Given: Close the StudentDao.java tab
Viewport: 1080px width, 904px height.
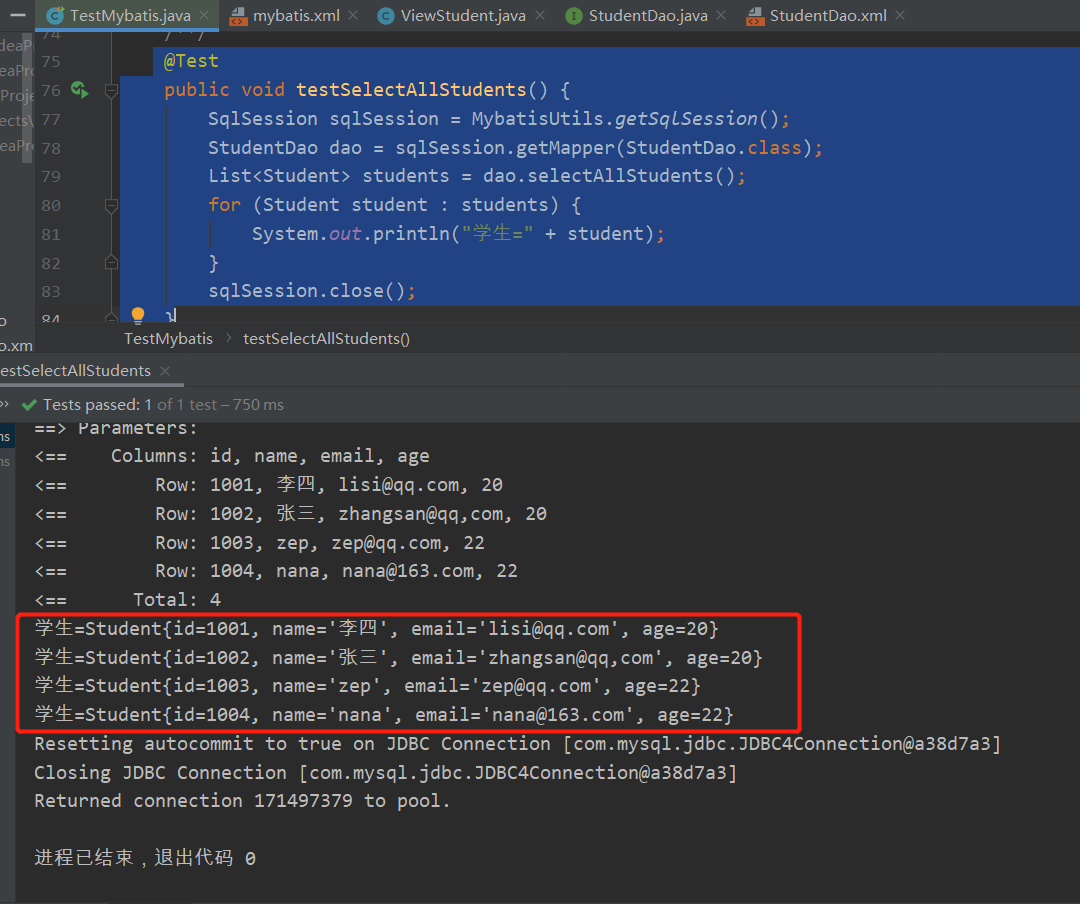Looking at the screenshot, I should (x=721, y=15).
